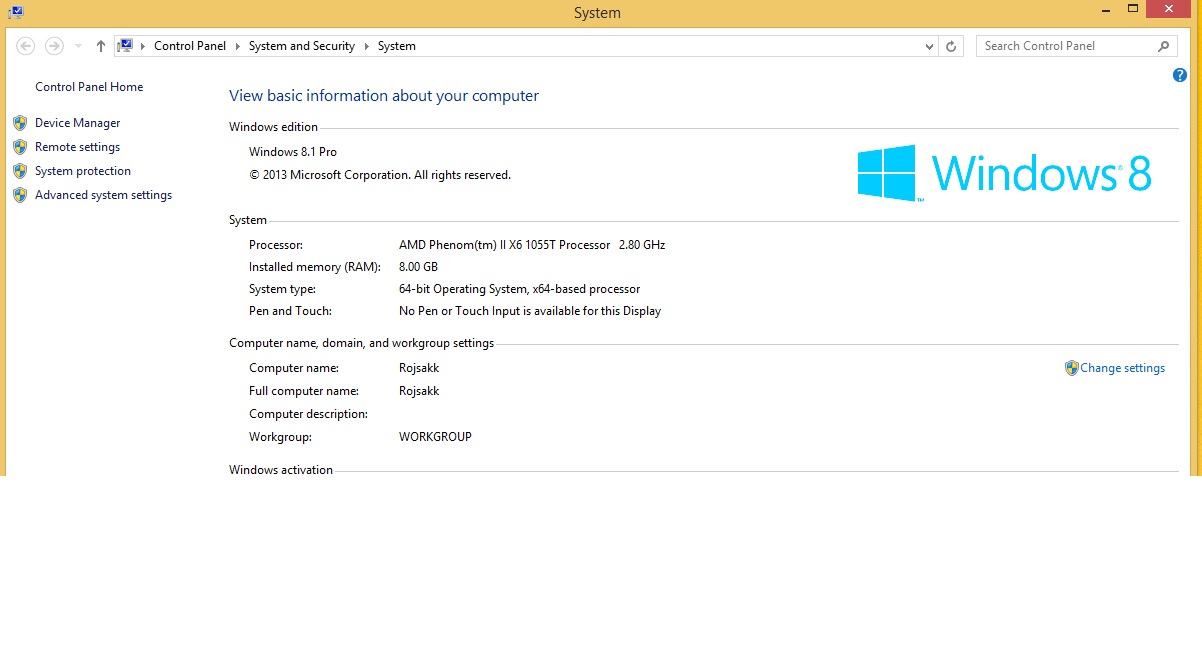1202x648 pixels.
Task: Click the Forward navigation arrow
Action: (55, 46)
